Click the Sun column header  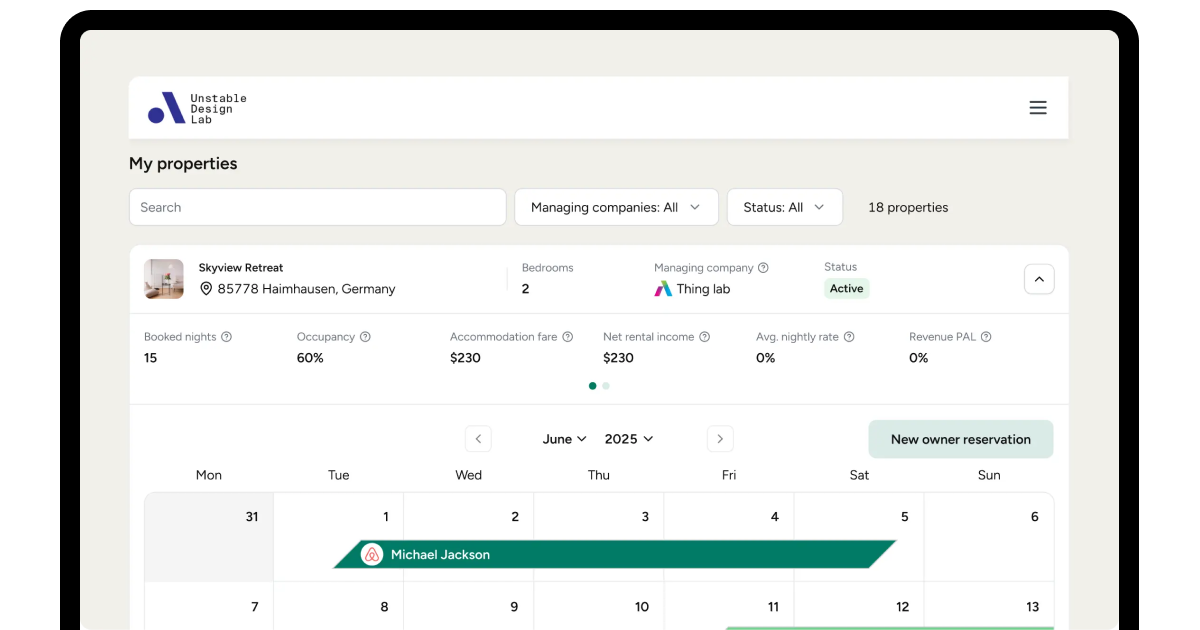(989, 475)
